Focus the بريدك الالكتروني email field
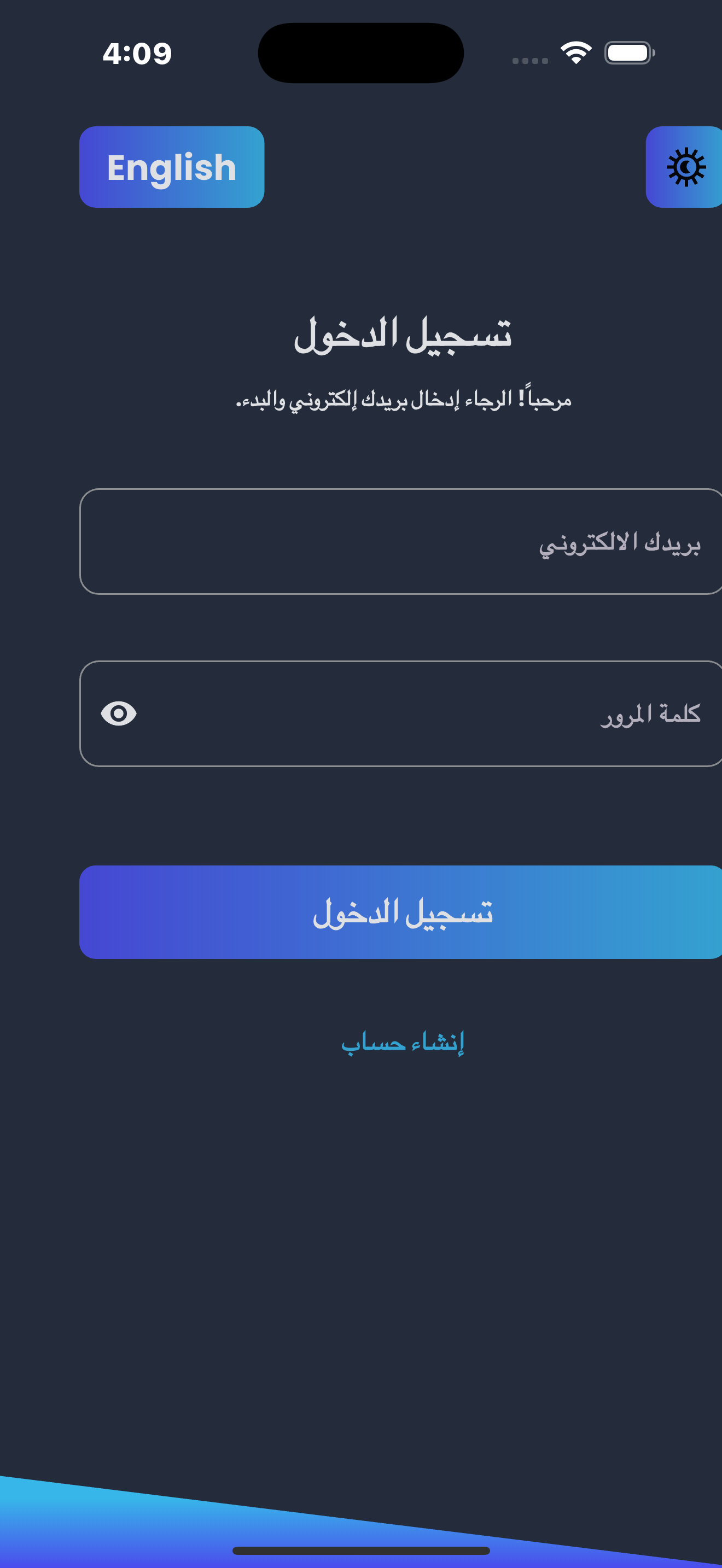 400,541
